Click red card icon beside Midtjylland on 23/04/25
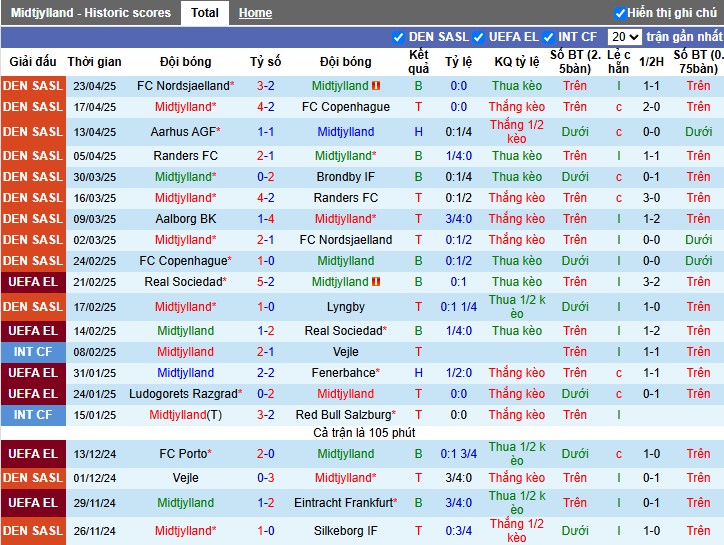724x545 pixels. point(376,85)
